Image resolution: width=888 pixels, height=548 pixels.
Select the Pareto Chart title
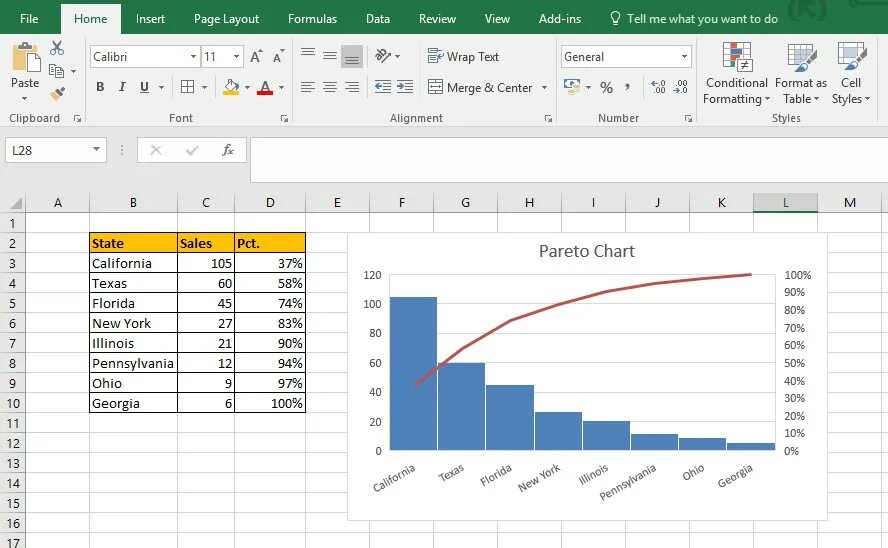(x=587, y=251)
